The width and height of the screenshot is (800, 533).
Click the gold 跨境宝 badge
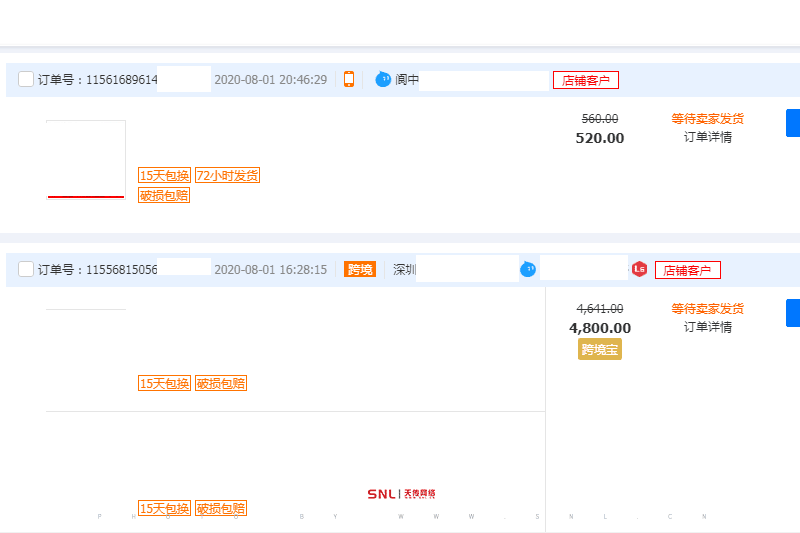[x=600, y=349]
